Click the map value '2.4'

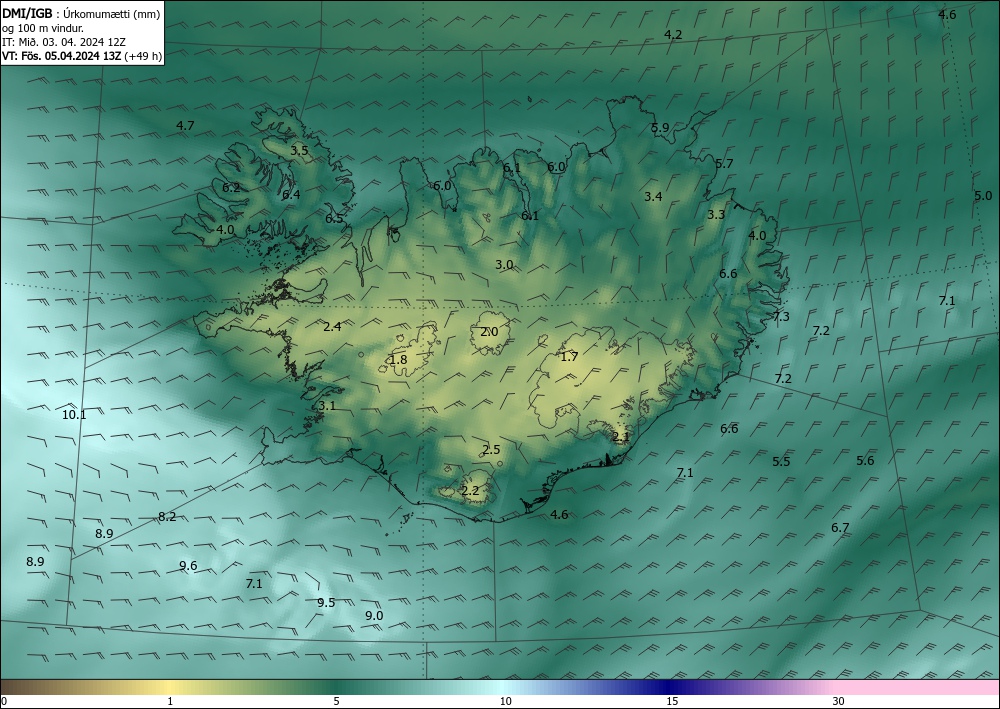[332, 327]
